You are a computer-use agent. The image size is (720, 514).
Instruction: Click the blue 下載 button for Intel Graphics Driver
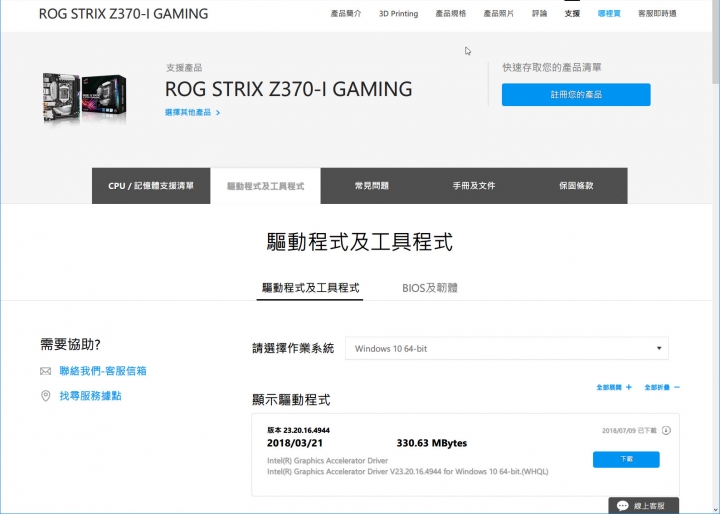626,459
